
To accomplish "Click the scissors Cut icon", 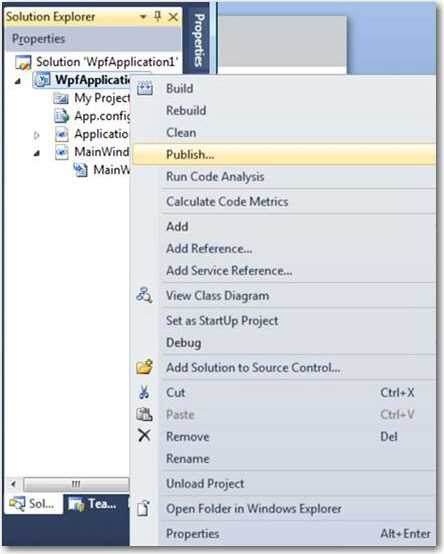I will coord(144,392).
